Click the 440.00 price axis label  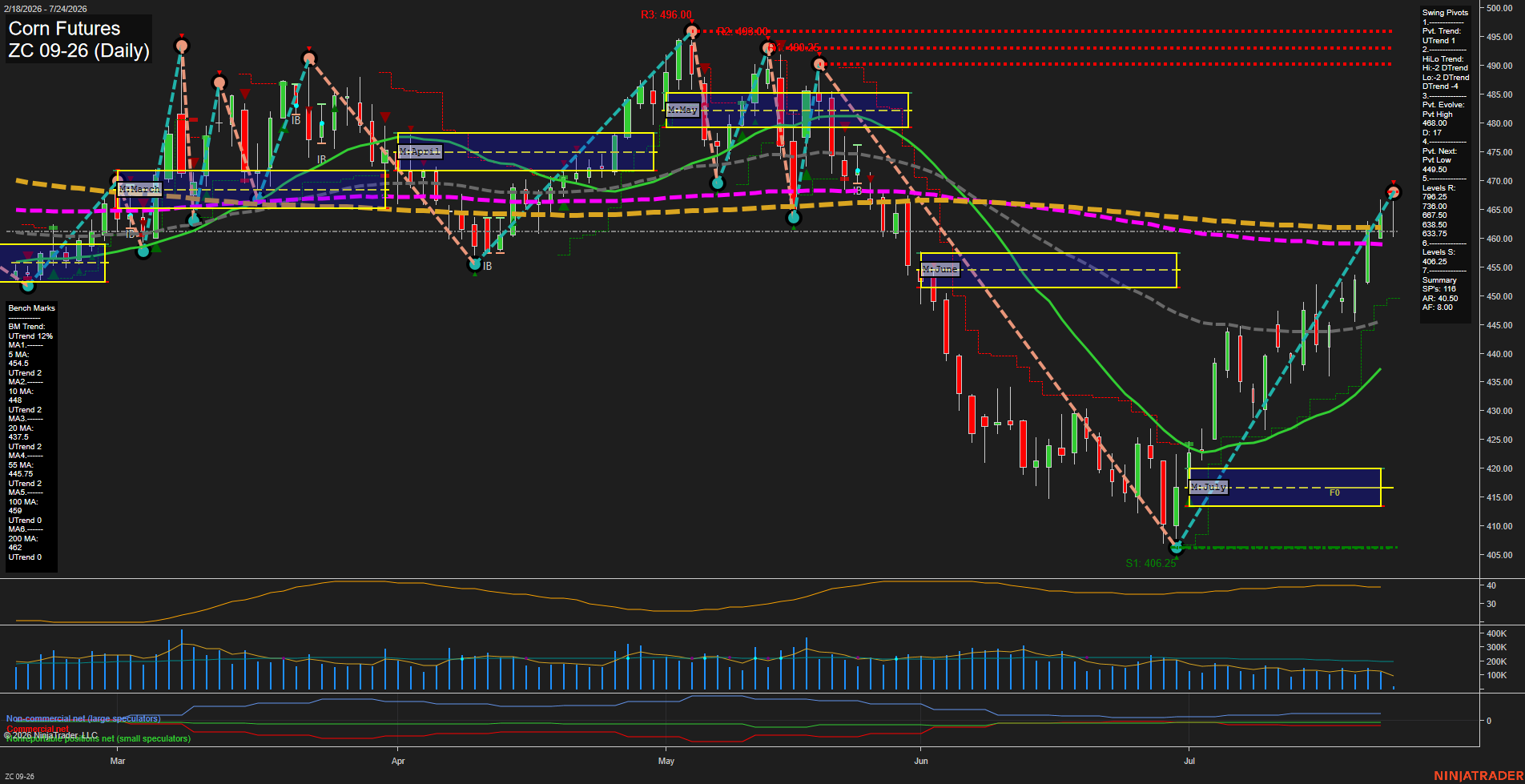[1499, 354]
